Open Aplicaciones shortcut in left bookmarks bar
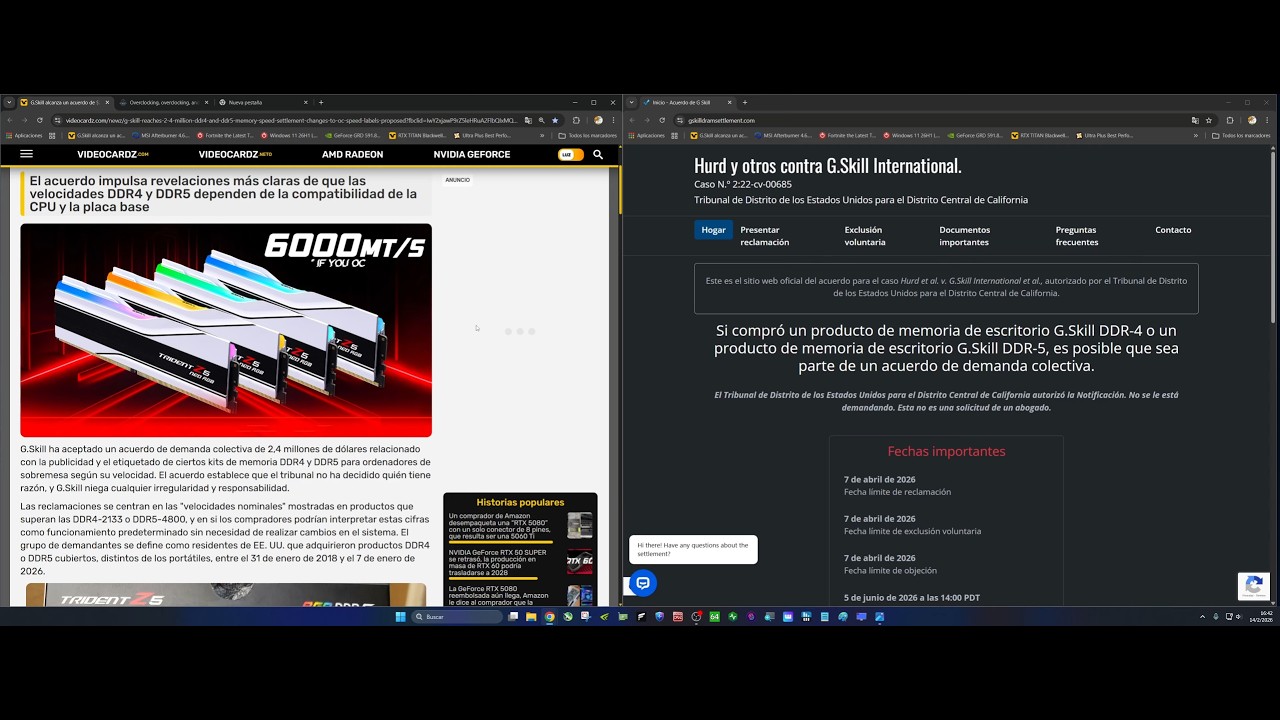Viewport: 1280px width, 720px height. pos(24,135)
